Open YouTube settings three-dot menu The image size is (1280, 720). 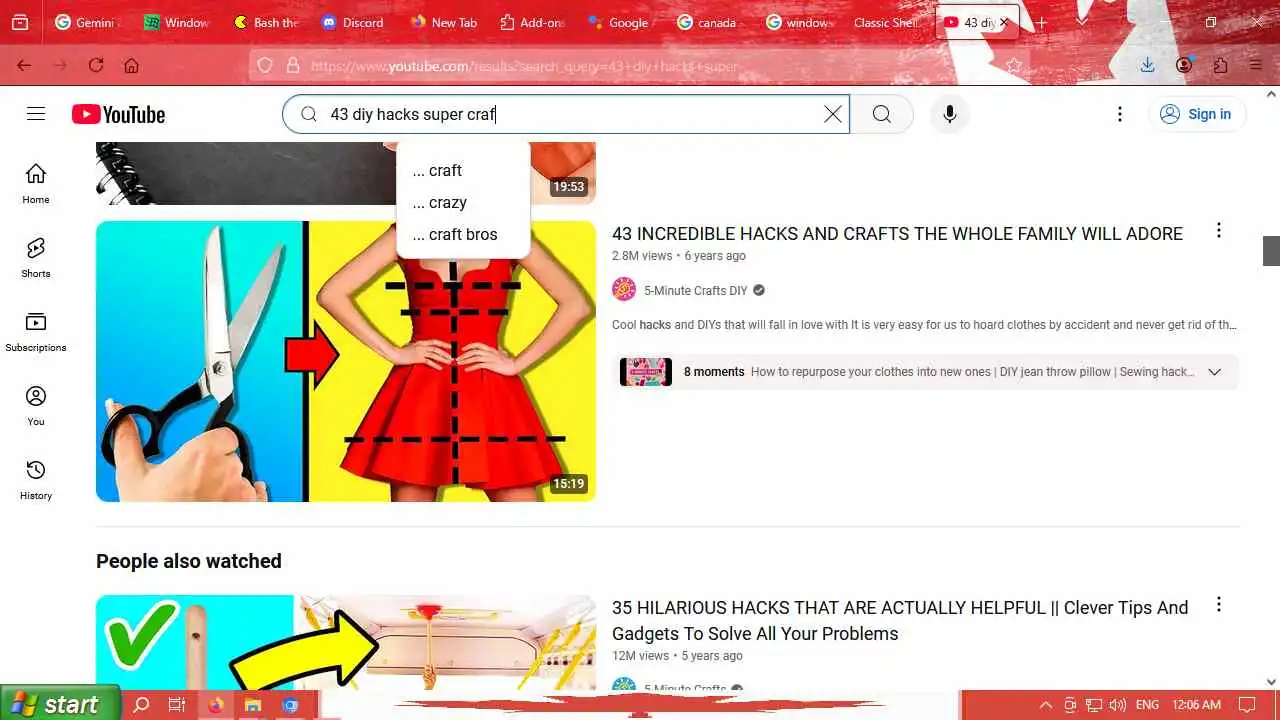(1120, 114)
